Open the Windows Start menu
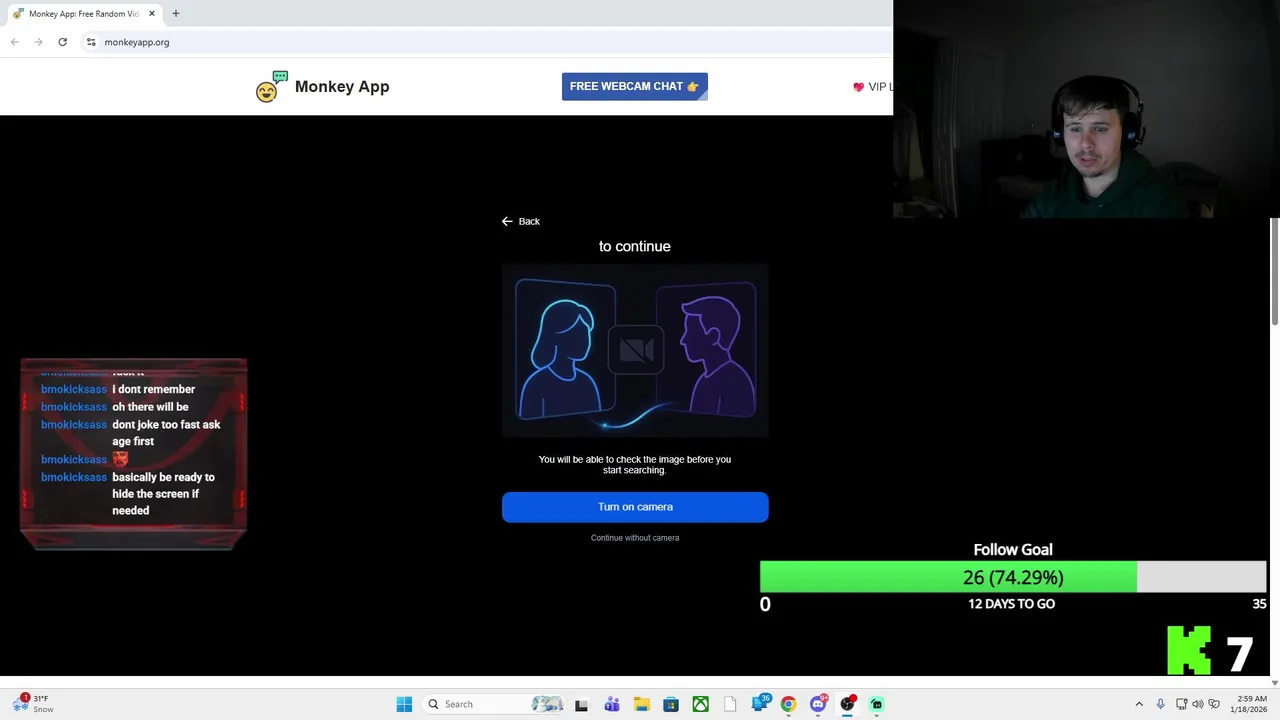The width and height of the screenshot is (1280, 720). (x=404, y=704)
